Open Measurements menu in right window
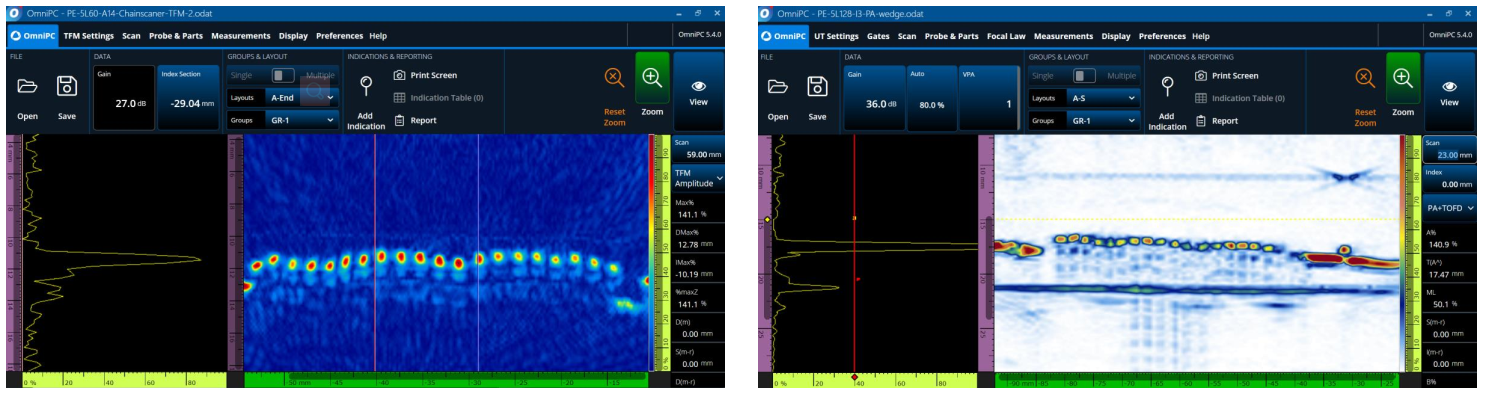The width and height of the screenshot is (1487, 395). [x=1064, y=36]
